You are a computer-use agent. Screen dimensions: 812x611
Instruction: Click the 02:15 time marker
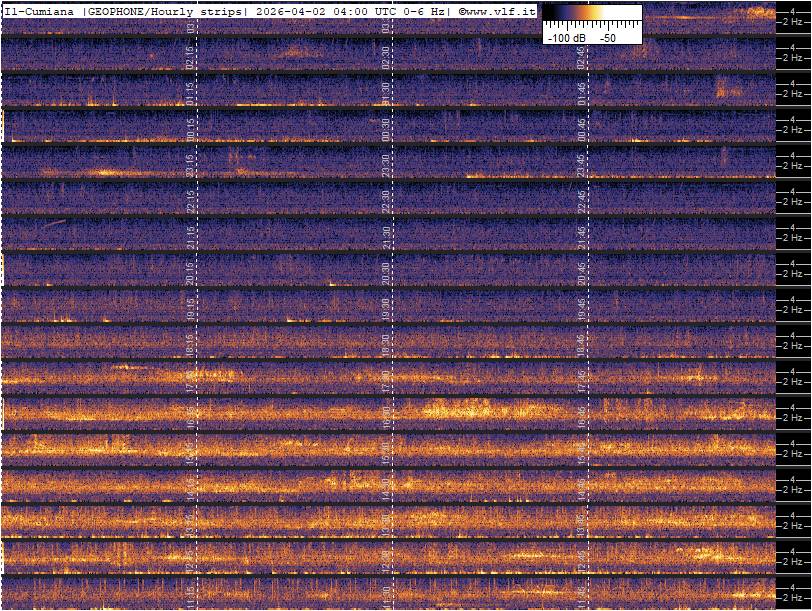(x=190, y=58)
